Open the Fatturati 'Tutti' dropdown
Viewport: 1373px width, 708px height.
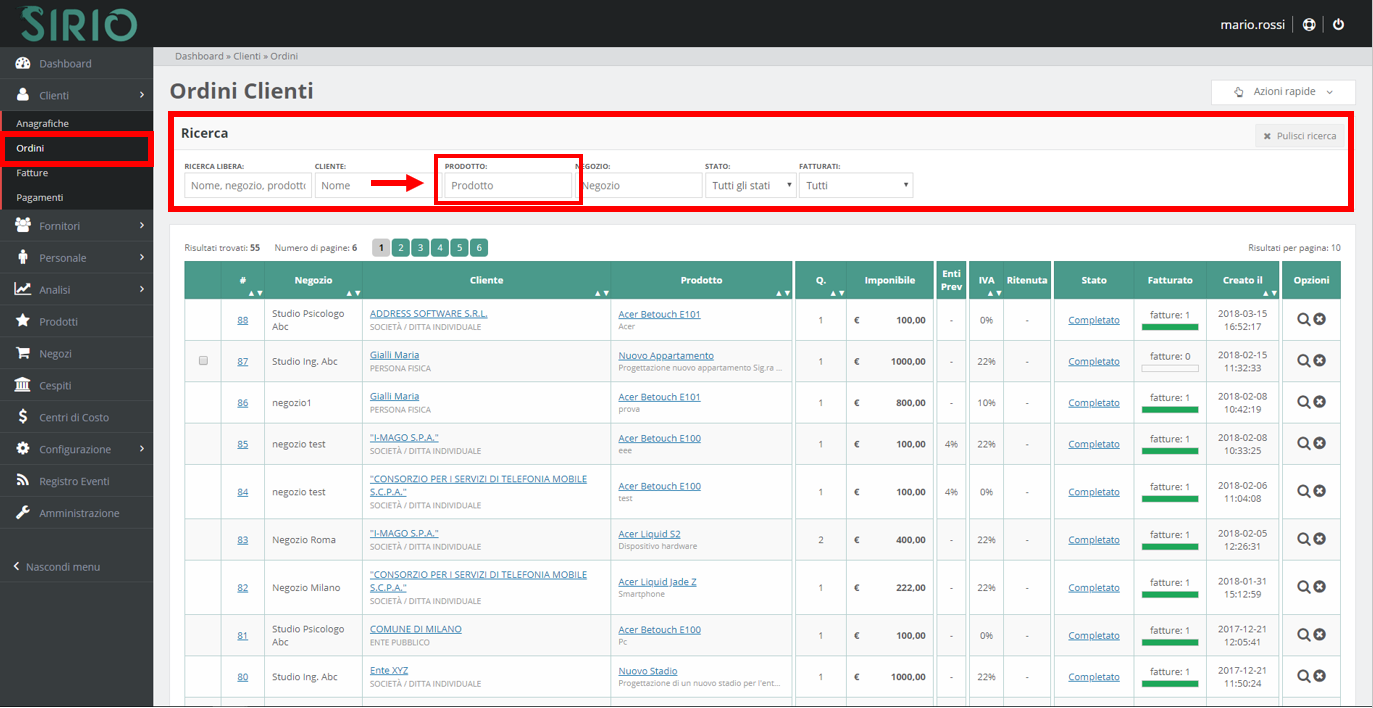[855, 185]
